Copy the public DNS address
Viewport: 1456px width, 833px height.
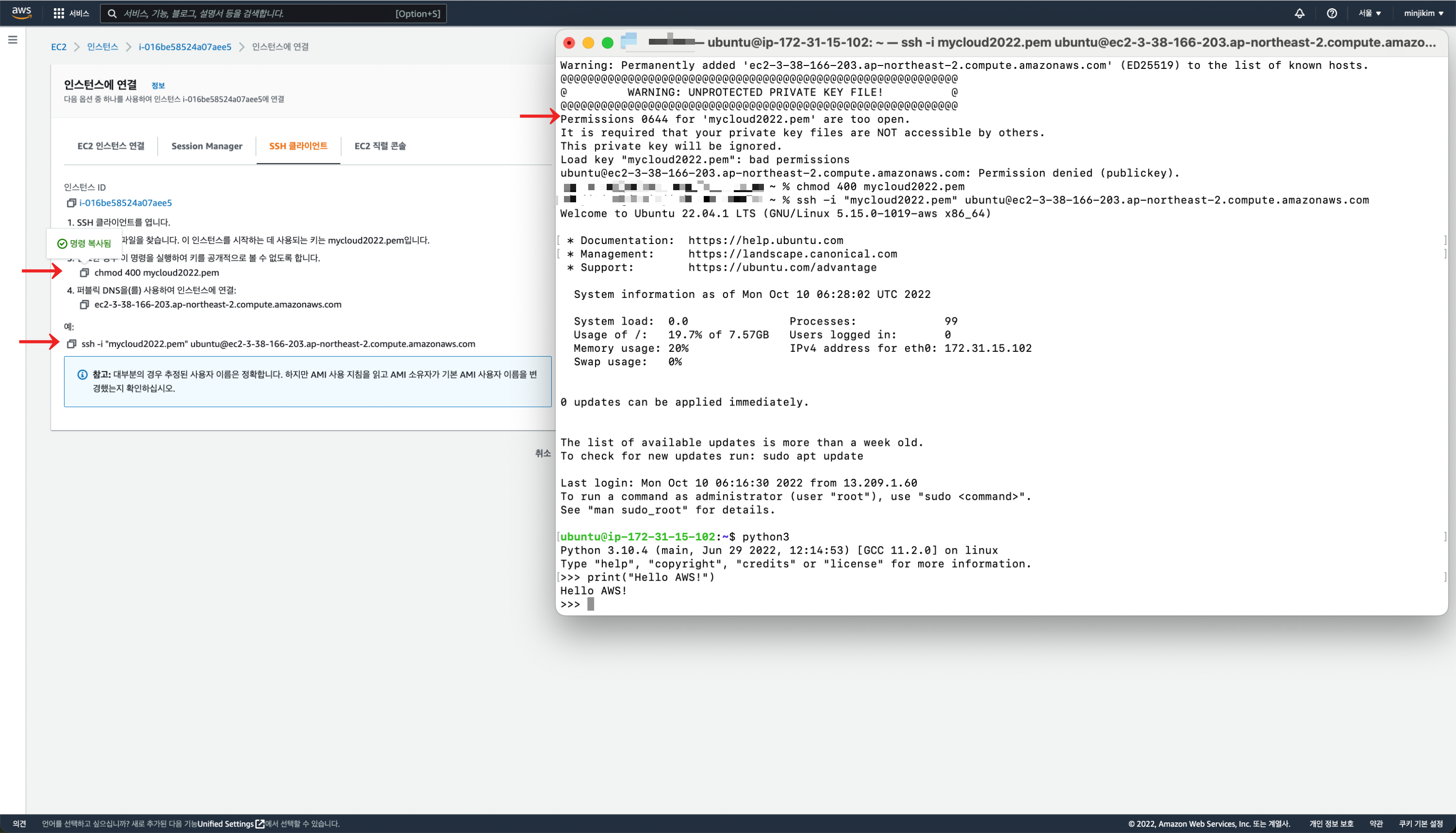[x=84, y=304]
